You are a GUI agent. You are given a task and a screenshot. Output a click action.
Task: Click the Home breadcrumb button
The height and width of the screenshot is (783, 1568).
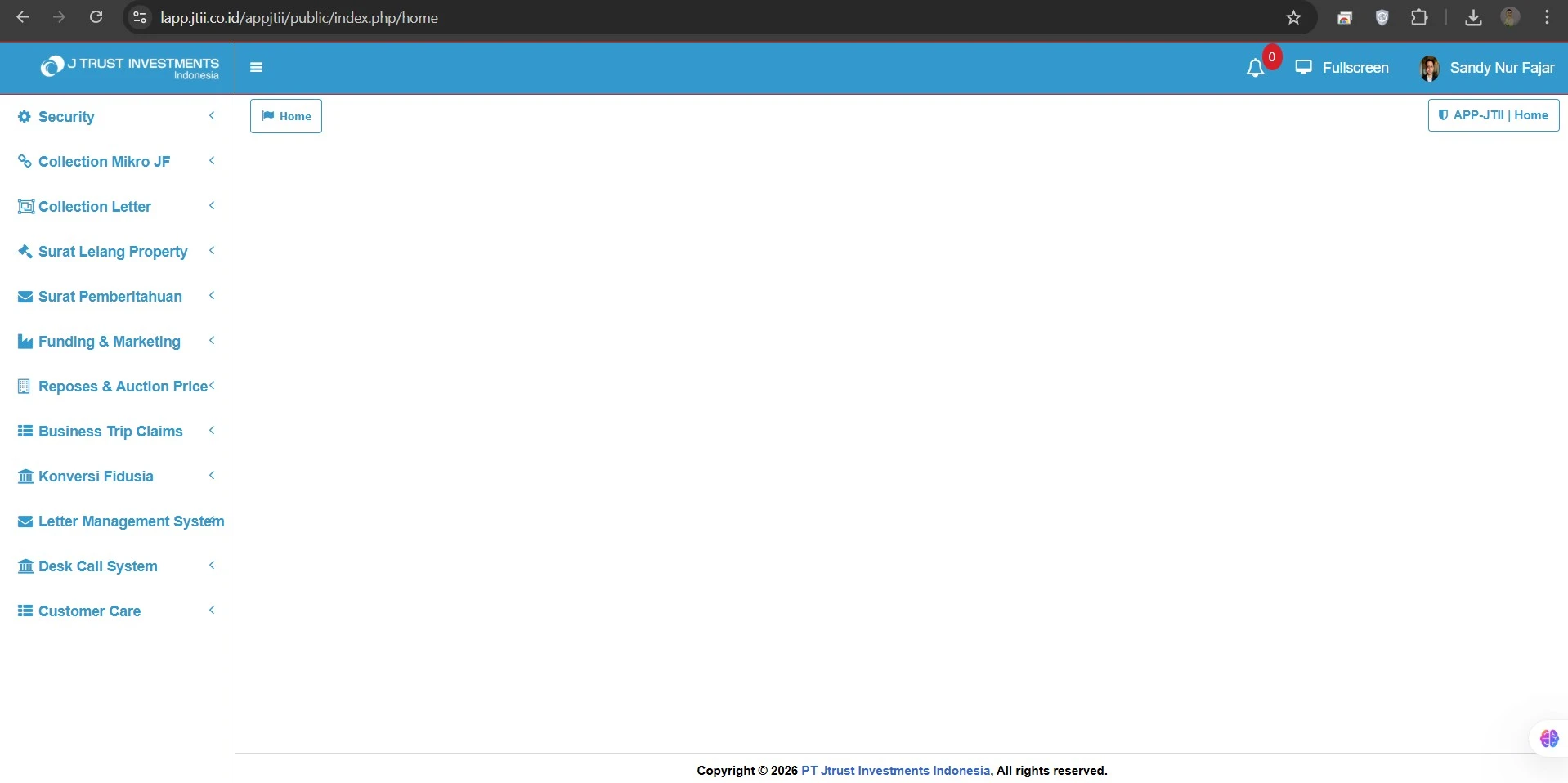tap(286, 116)
